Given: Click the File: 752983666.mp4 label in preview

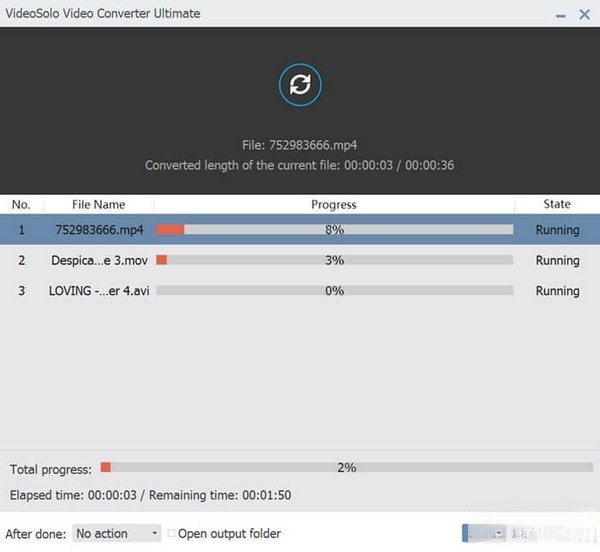Looking at the screenshot, I should pos(300,145).
